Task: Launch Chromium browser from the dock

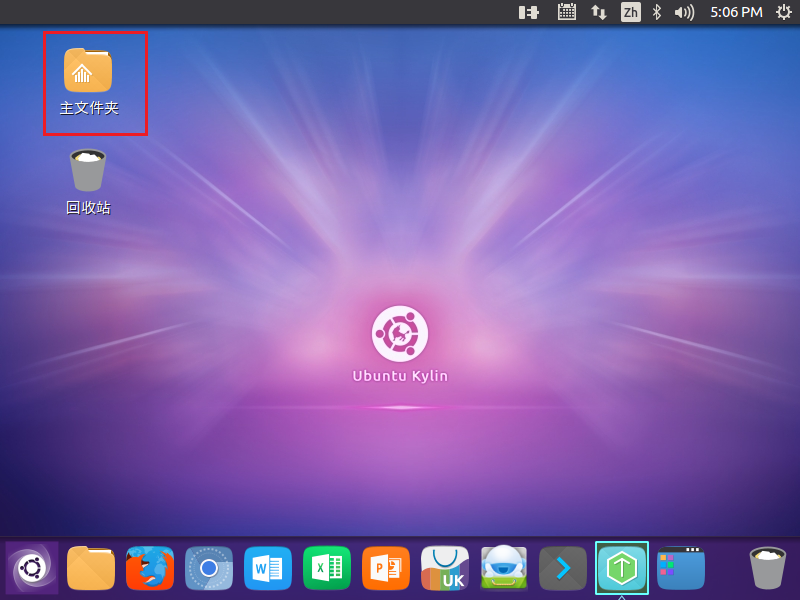Action: [209, 568]
